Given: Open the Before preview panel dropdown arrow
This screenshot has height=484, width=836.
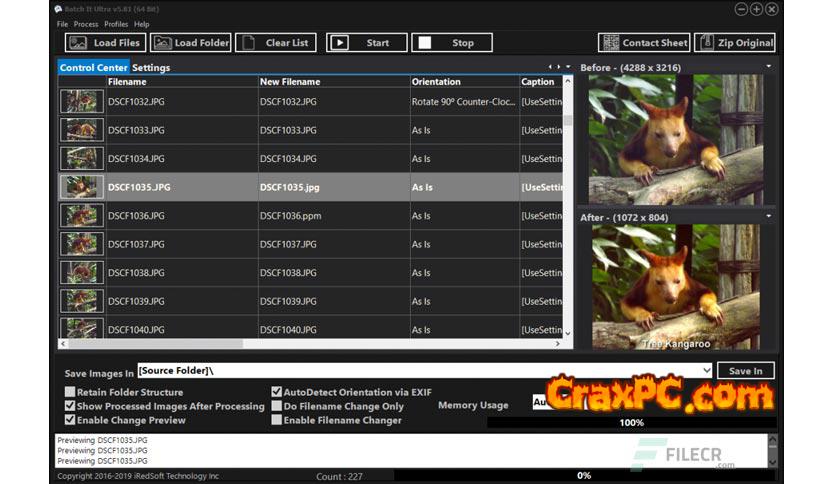Looking at the screenshot, I should pyautogui.click(x=768, y=67).
